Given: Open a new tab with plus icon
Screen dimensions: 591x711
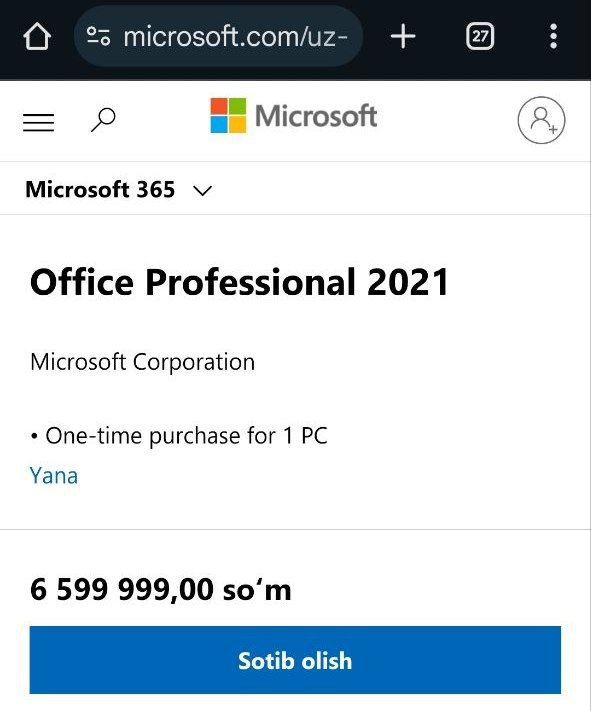Looking at the screenshot, I should point(403,36).
